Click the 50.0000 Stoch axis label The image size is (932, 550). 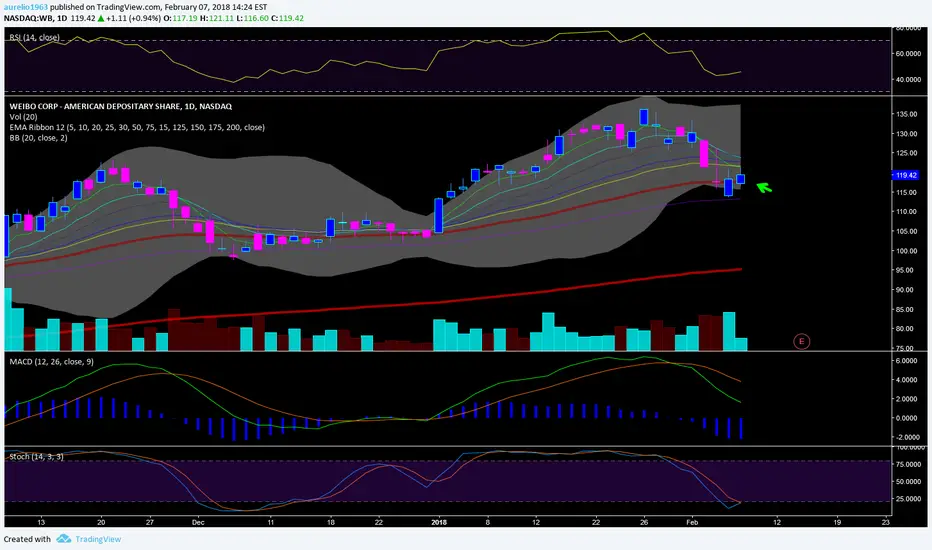click(x=908, y=482)
